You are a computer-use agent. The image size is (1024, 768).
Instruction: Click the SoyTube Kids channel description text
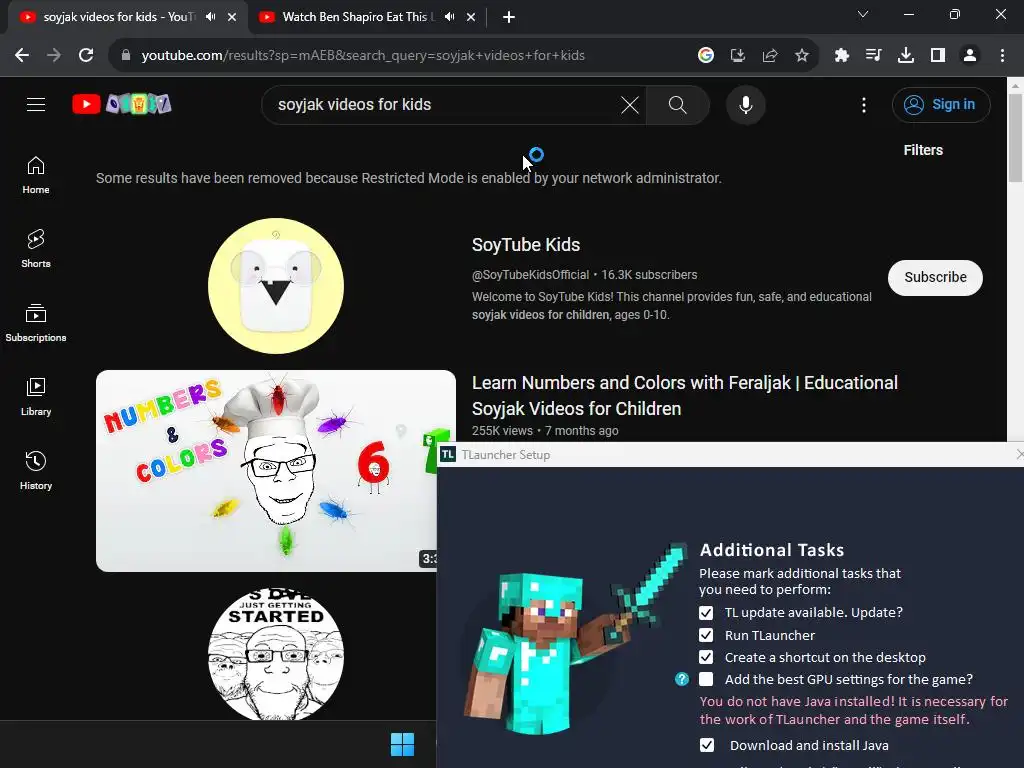tap(671, 306)
